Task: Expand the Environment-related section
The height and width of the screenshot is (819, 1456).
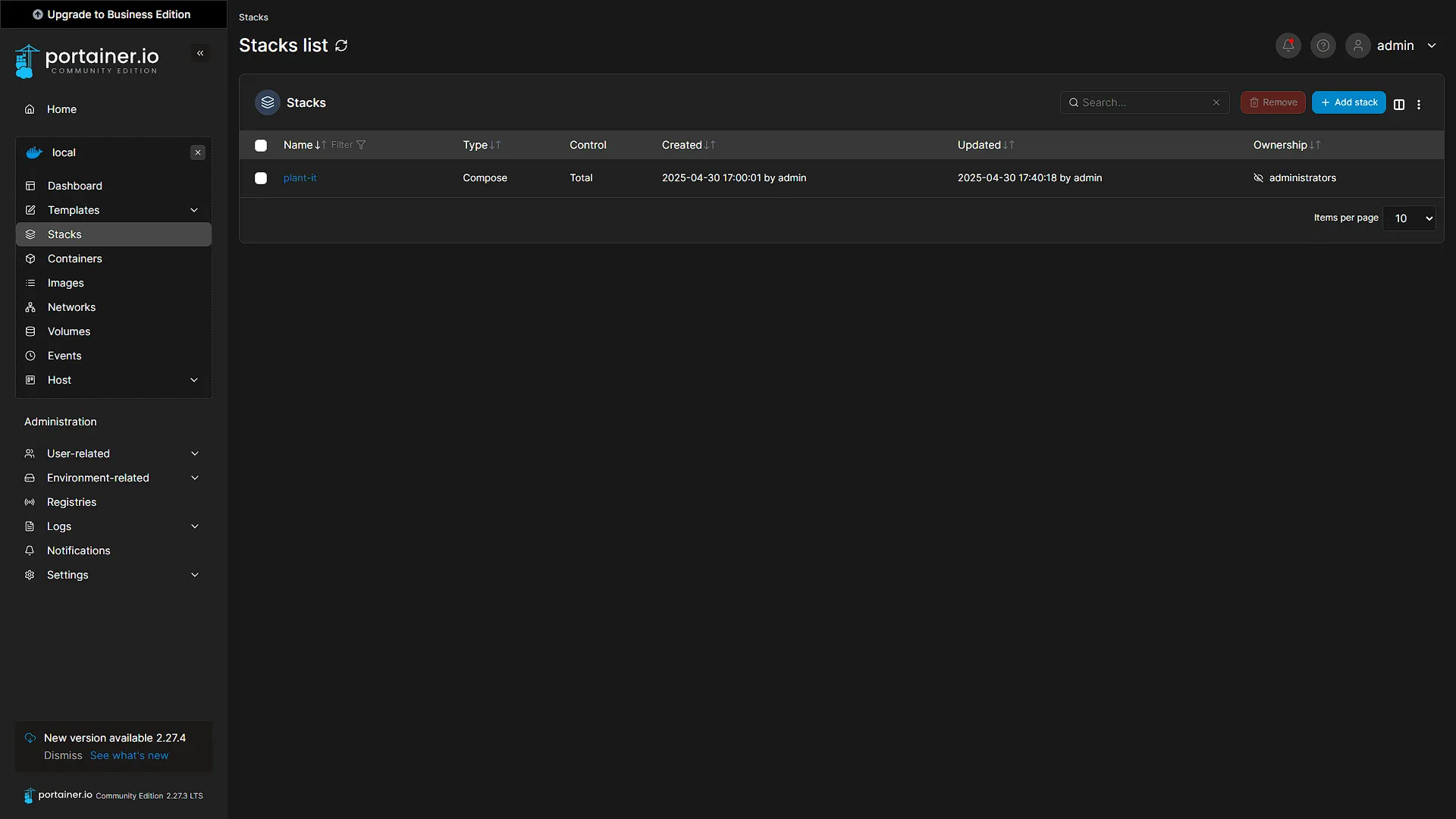Action: [x=112, y=478]
